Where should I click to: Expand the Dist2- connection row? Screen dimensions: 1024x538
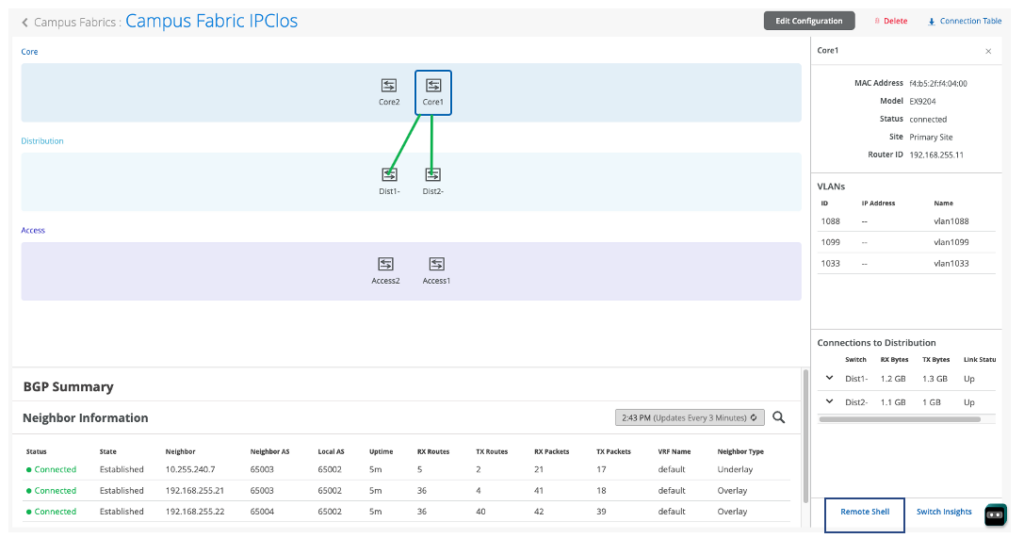click(x=829, y=402)
